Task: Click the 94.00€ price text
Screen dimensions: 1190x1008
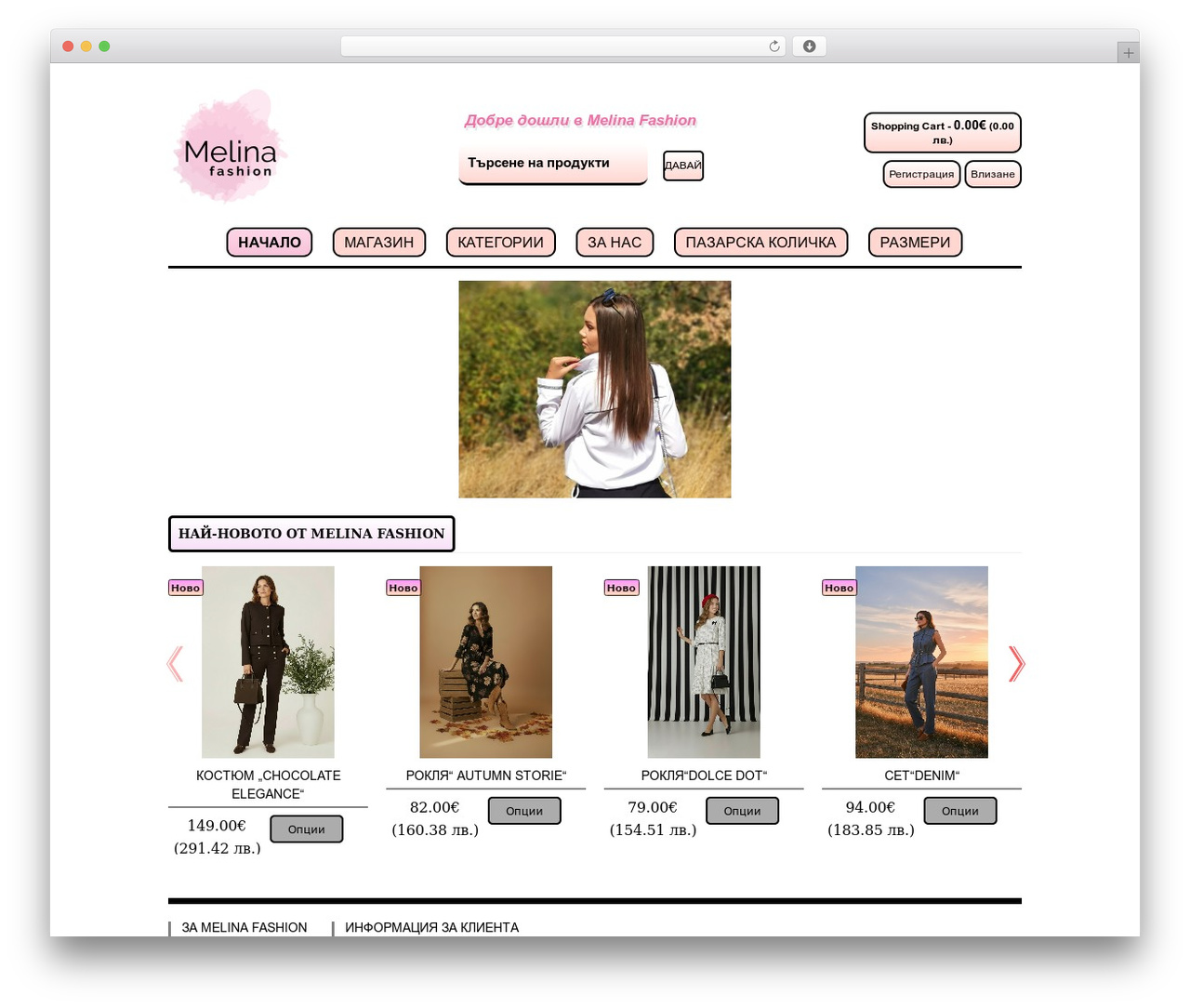Action: [870, 807]
